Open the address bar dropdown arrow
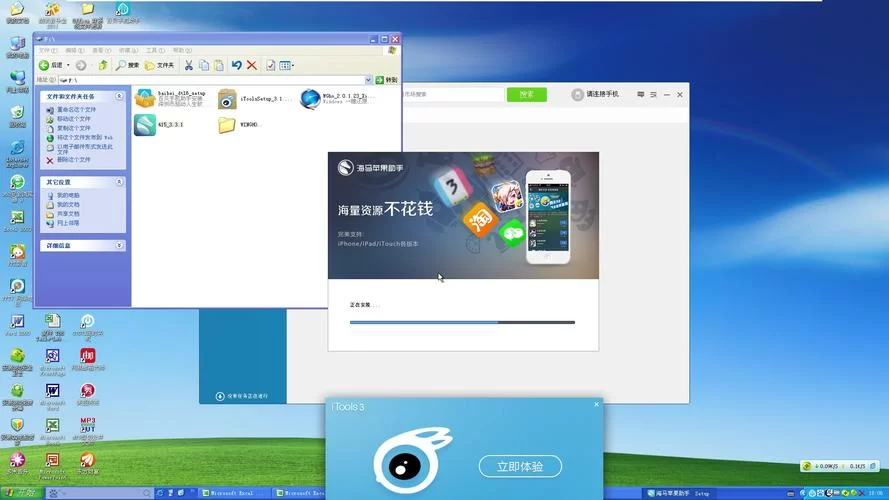Image resolution: width=889 pixels, height=500 pixels. (x=368, y=79)
